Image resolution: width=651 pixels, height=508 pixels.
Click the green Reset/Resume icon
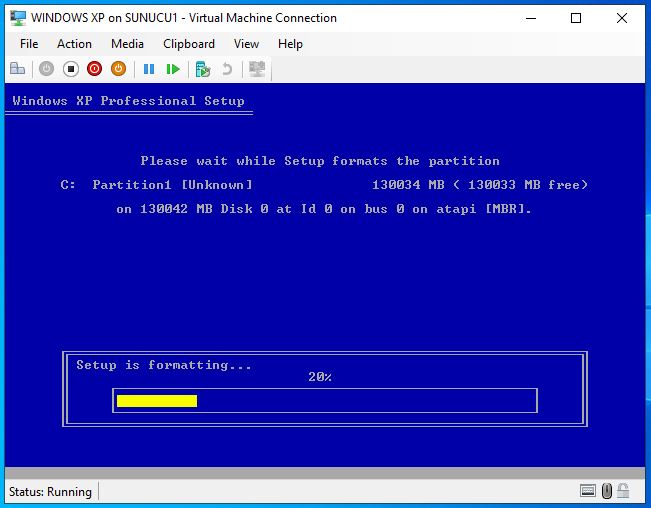pyautogui.click(x=173, y=68)
